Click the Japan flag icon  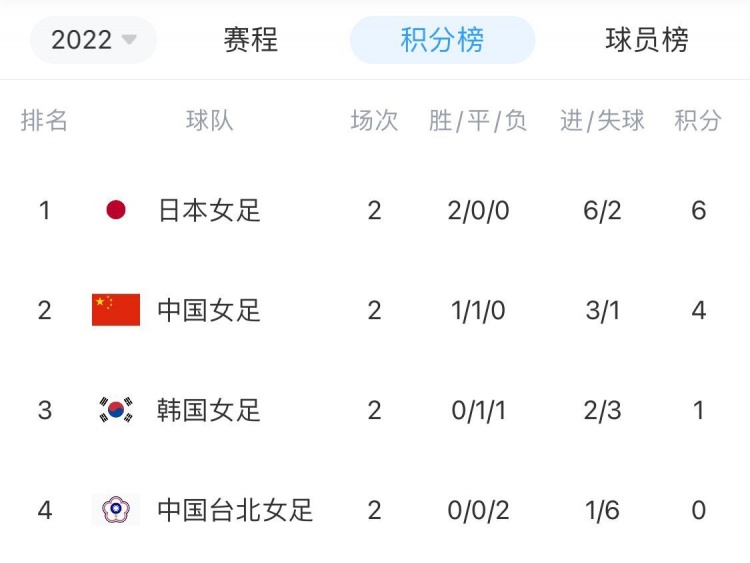pos(116,210)
